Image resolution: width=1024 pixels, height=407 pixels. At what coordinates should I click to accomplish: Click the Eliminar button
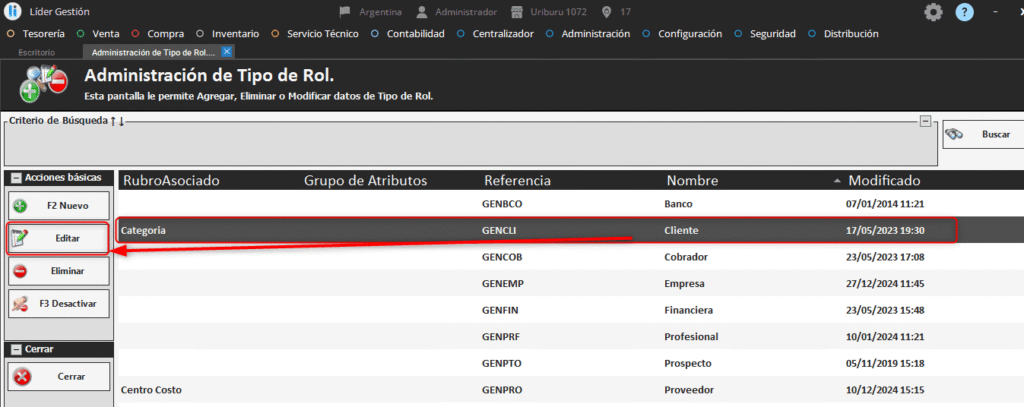[x=58, y=271]
